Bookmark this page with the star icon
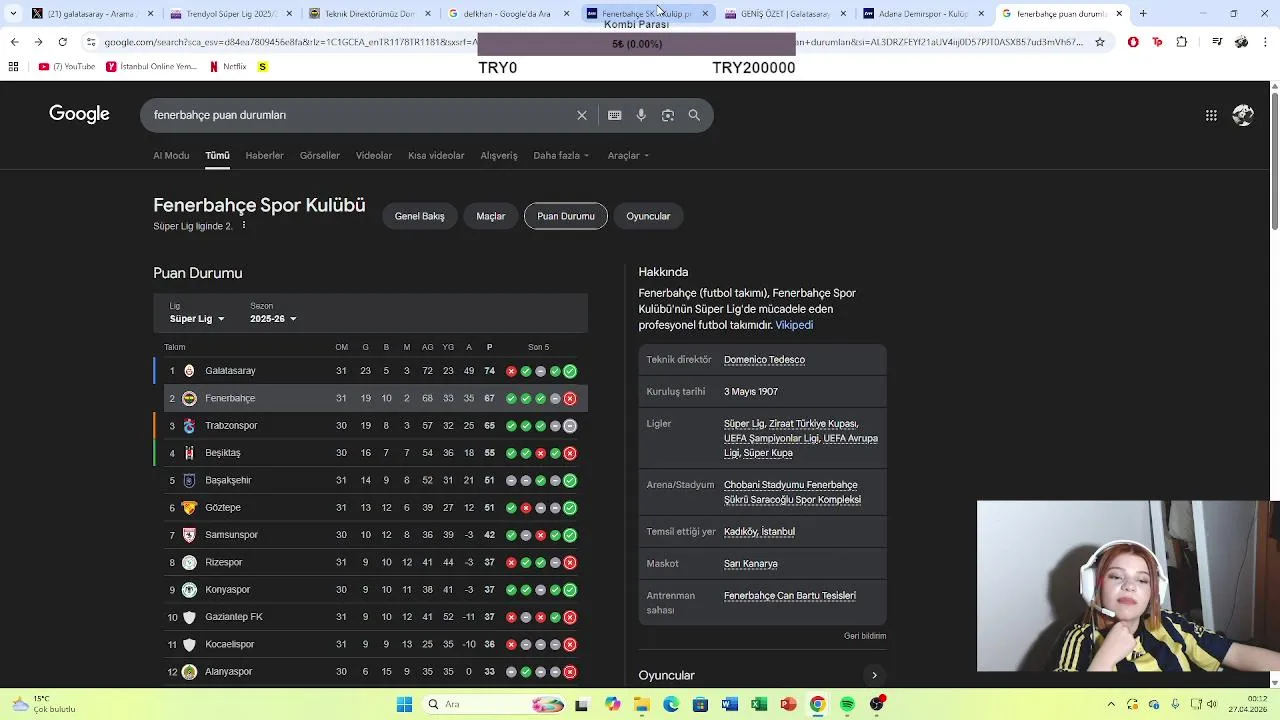 tap(1100, 42)
